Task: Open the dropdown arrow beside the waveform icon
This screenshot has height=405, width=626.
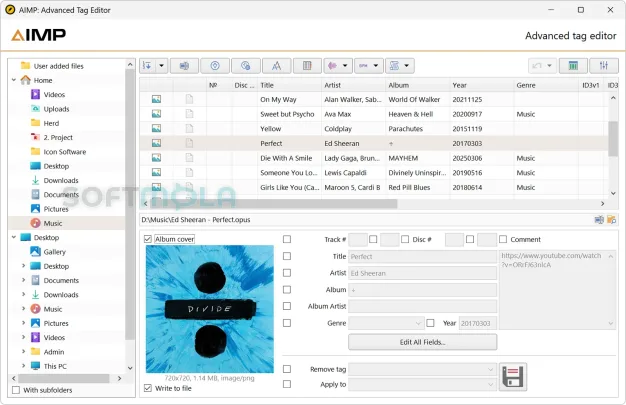Action: click(x=345, y=66)
